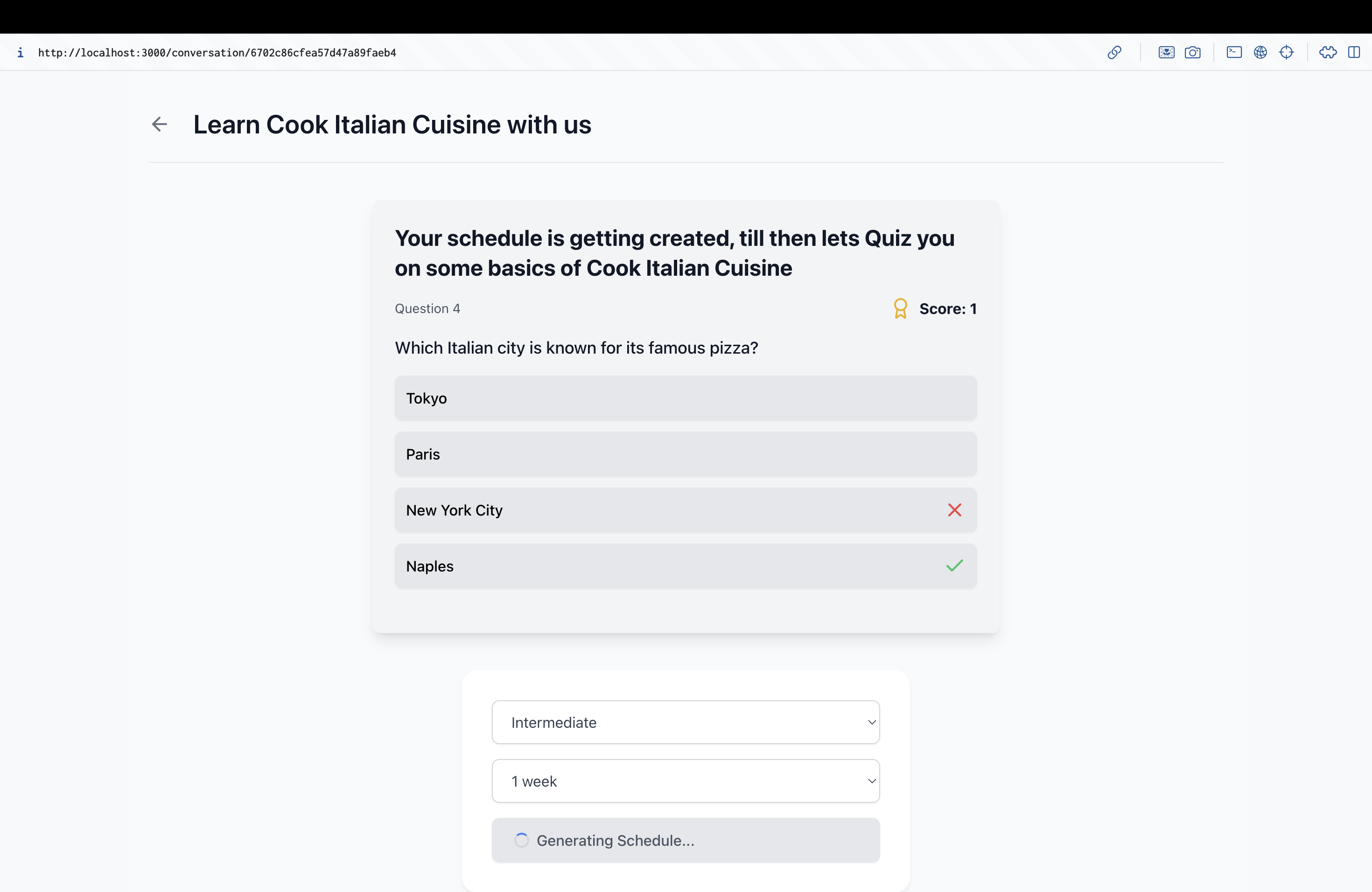Open the Intermediate skill level dropdown
This screenshot has width=1372, height=892.
pos(685,722)
